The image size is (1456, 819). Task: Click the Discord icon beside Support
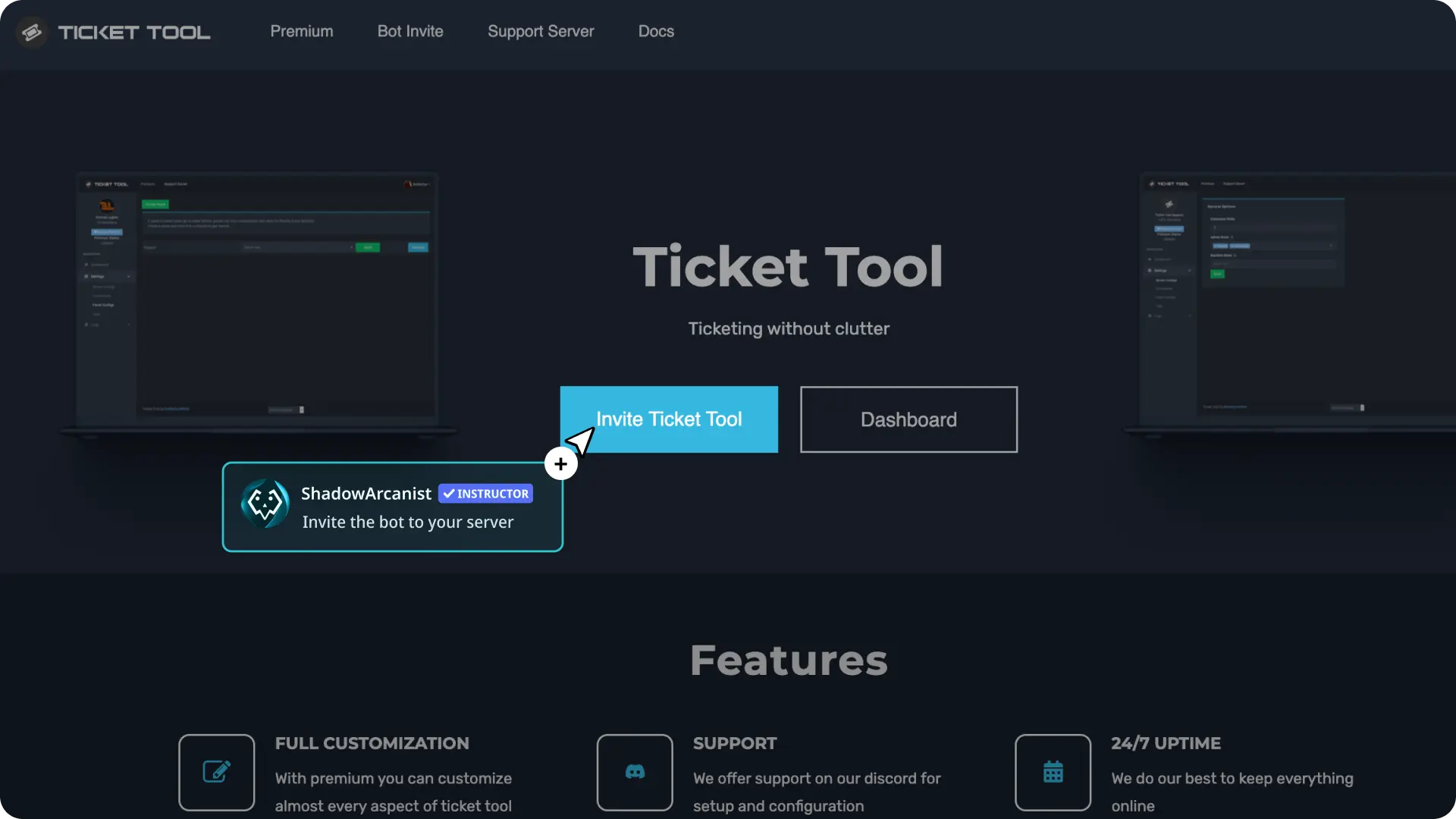[x=635, y=772]
